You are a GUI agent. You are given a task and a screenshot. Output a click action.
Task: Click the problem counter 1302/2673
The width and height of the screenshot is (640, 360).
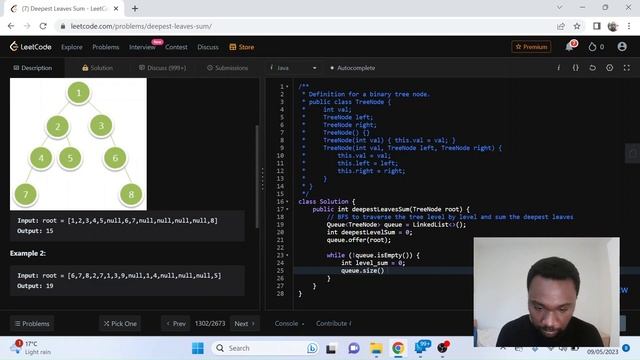(210, 323)
